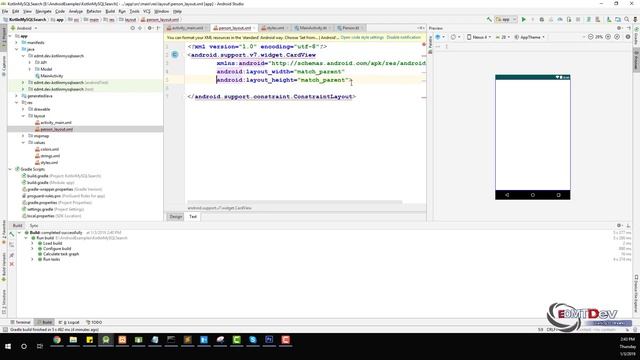Open Skype from the taskbar

tap(253, 340)
